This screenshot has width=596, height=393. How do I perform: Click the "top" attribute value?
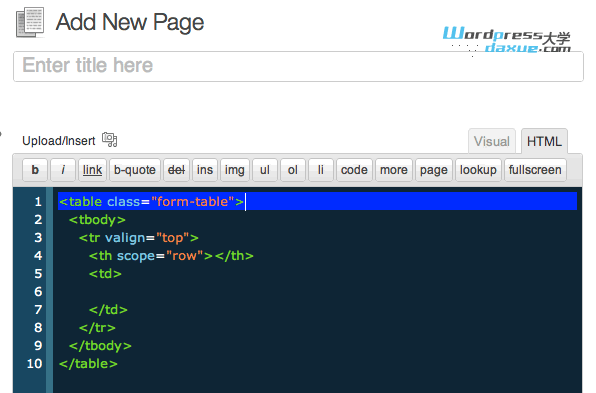point(172,238)
